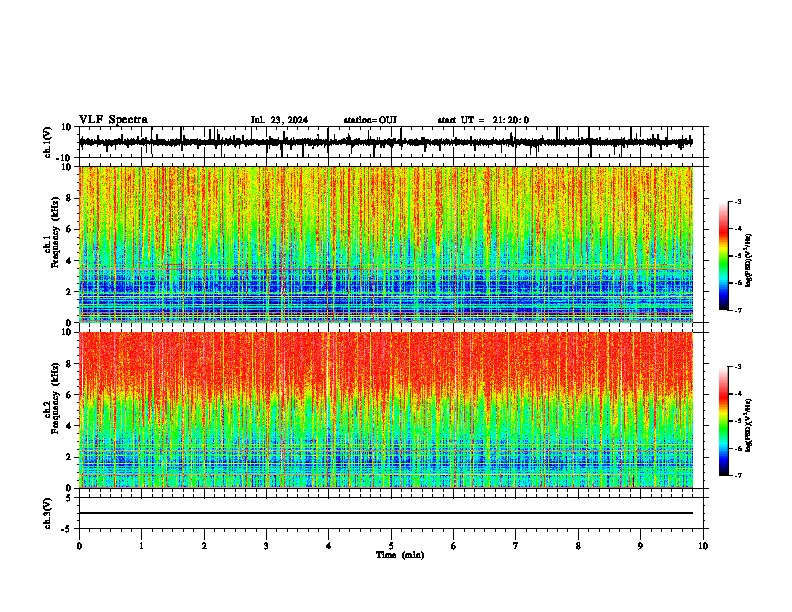Click the "station=OUI" label

(x=370, y=120)
